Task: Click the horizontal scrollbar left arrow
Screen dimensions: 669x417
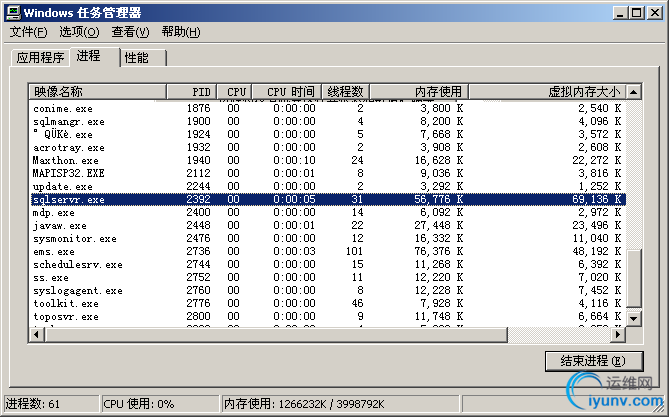Action: (x=37, y=335)
